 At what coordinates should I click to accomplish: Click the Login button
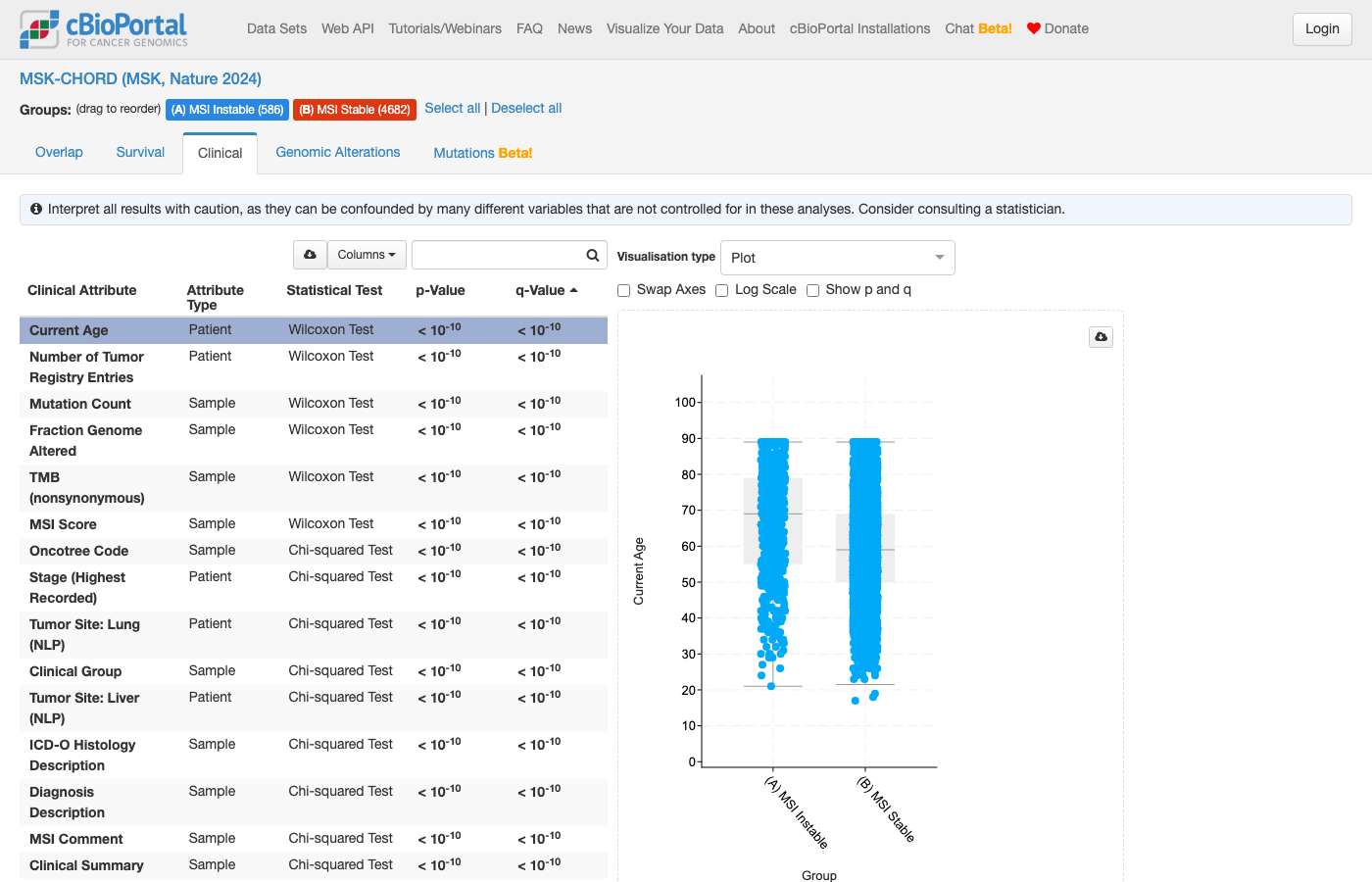[x=1322, y=29]
